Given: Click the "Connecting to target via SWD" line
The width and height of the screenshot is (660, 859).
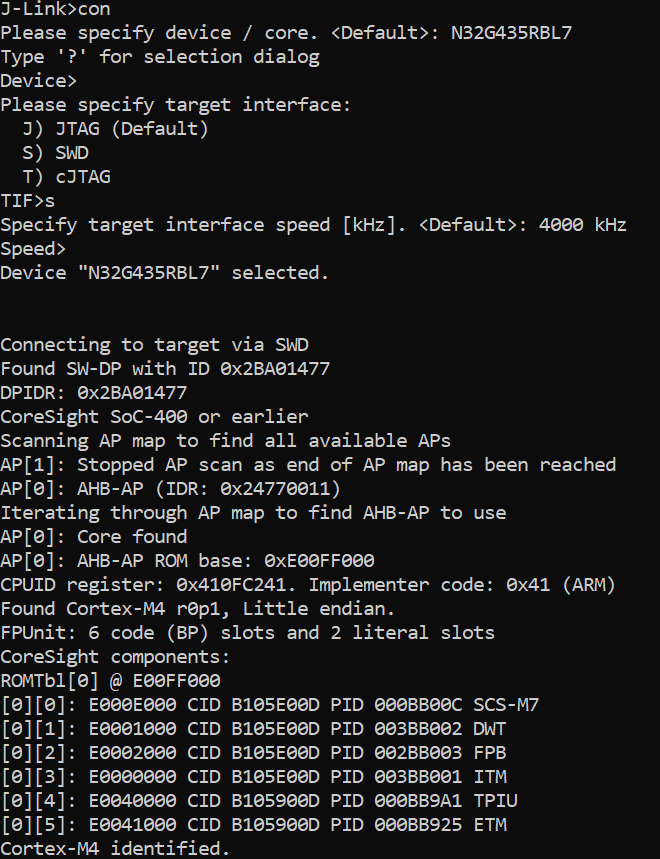Looking at the screenshot, I should pyautogui.click(x=154, y=345).
